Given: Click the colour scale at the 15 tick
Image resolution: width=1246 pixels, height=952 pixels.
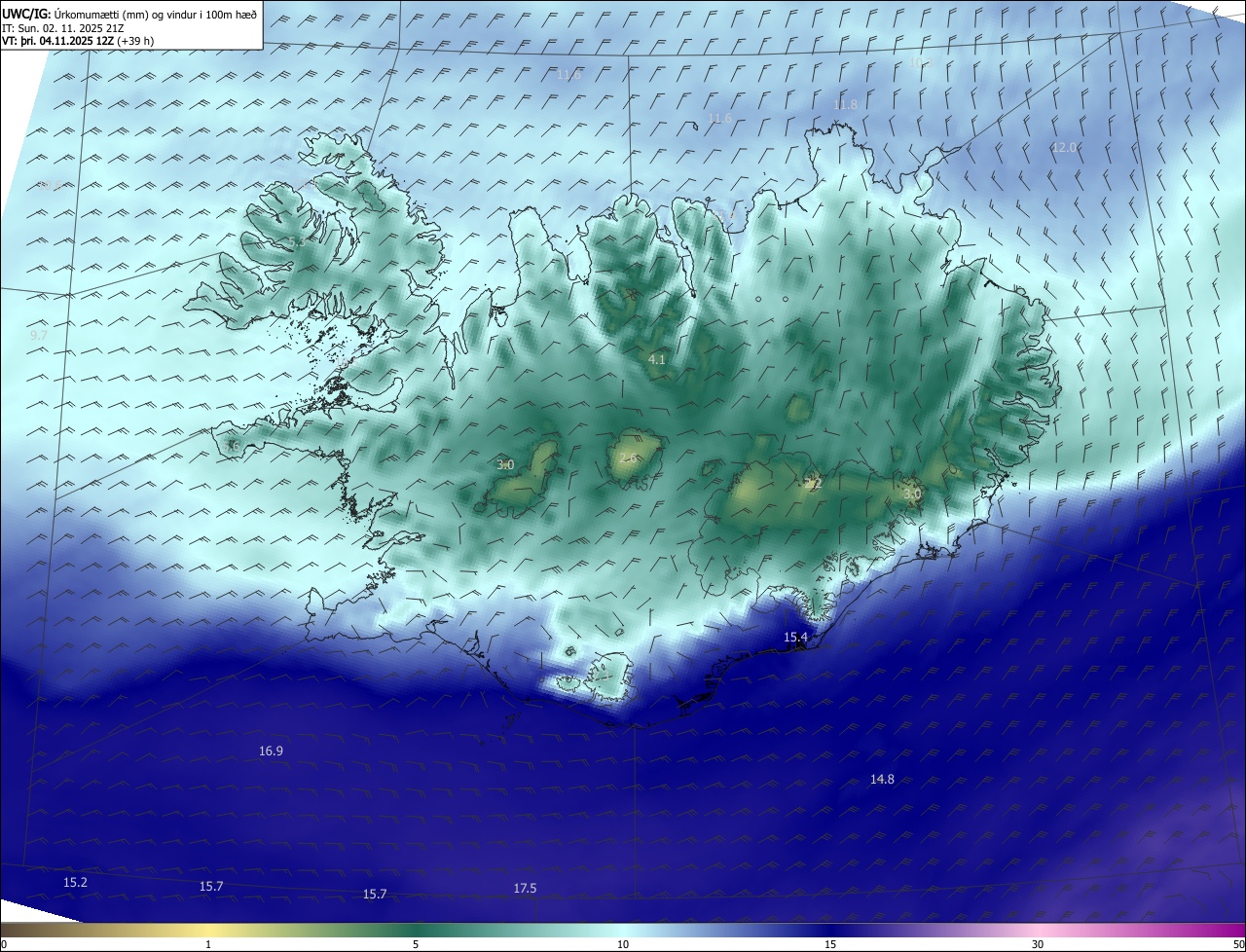Looking at the screenshot, I should point(830,944).
